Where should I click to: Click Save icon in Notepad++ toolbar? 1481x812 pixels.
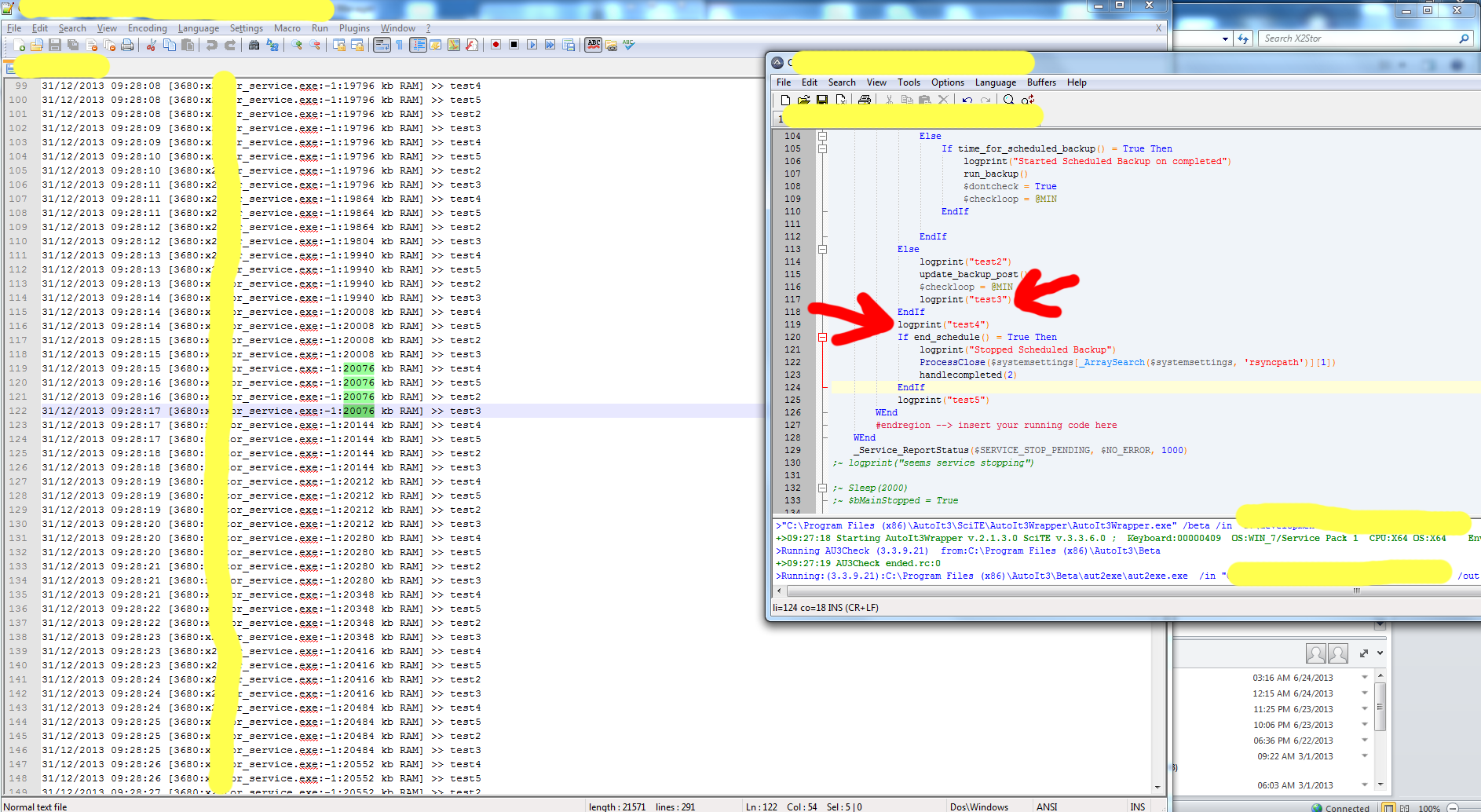pos(55,45)
